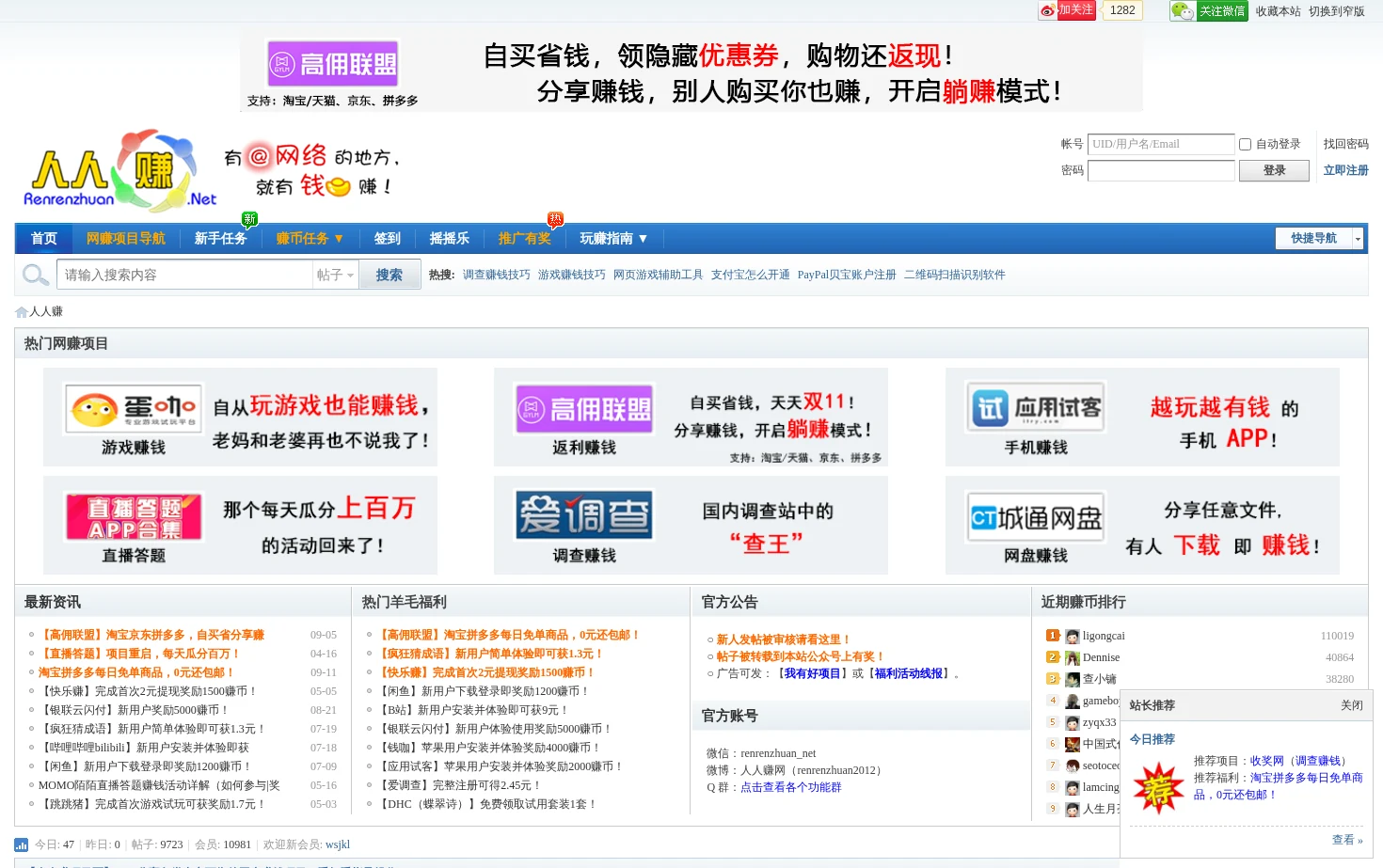Click the statistics bar chart icon
The image size is (1383, 868).
coord(21,844)
